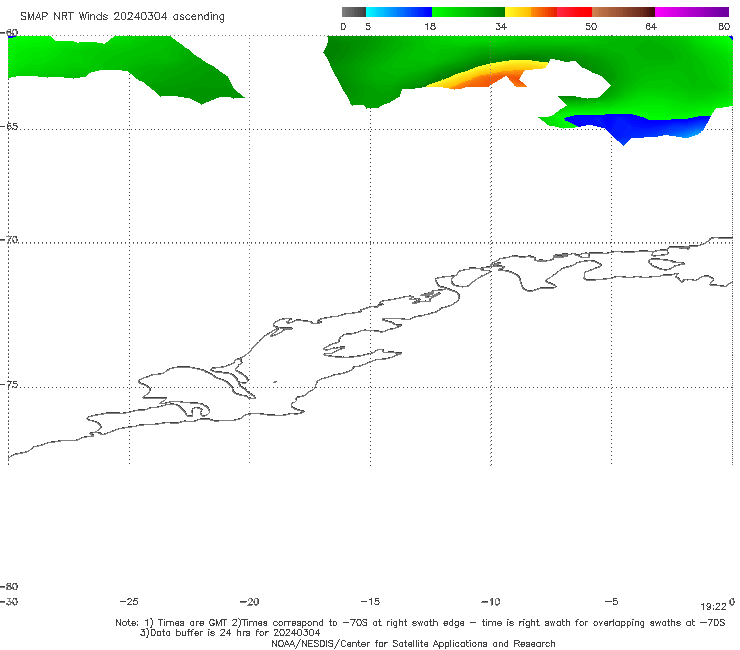Select the red color bar segment
The width and height of the screenshot is (740, 650).
tap(574, 12)
